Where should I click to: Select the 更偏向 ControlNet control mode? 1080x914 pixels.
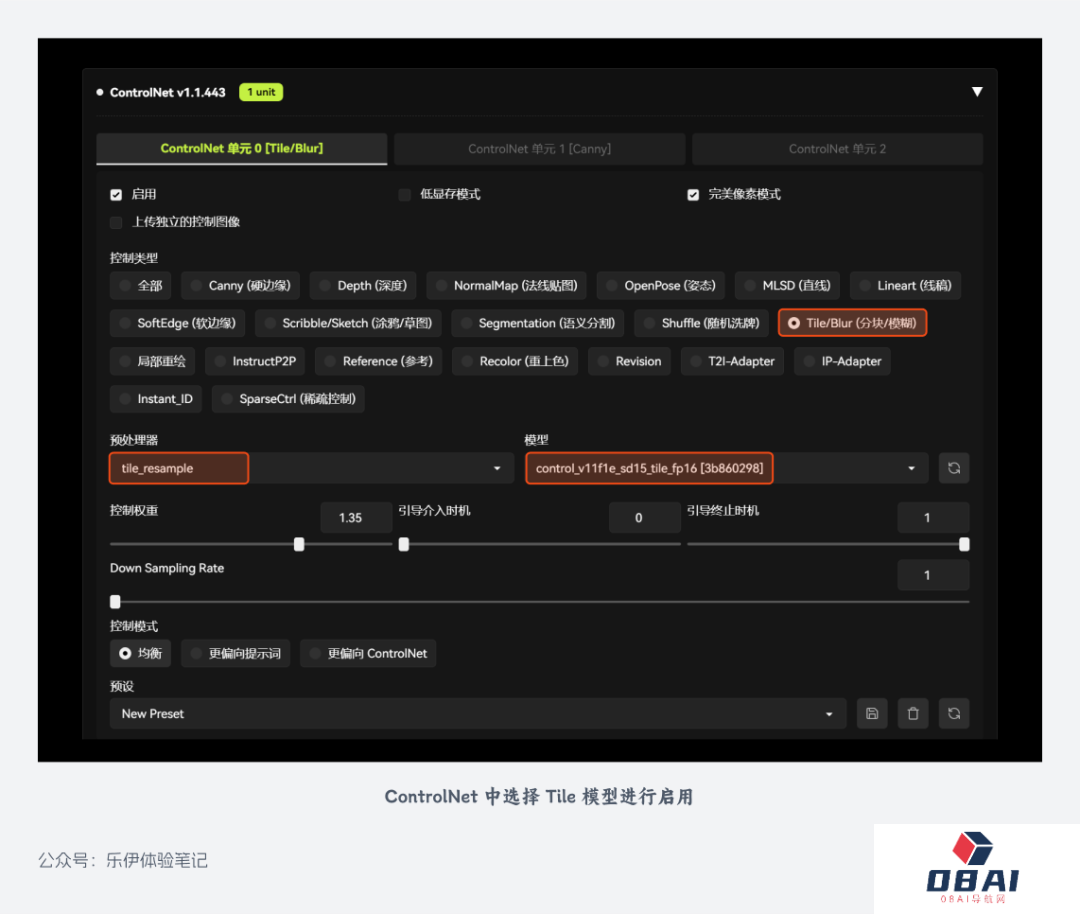coord(368,654)
